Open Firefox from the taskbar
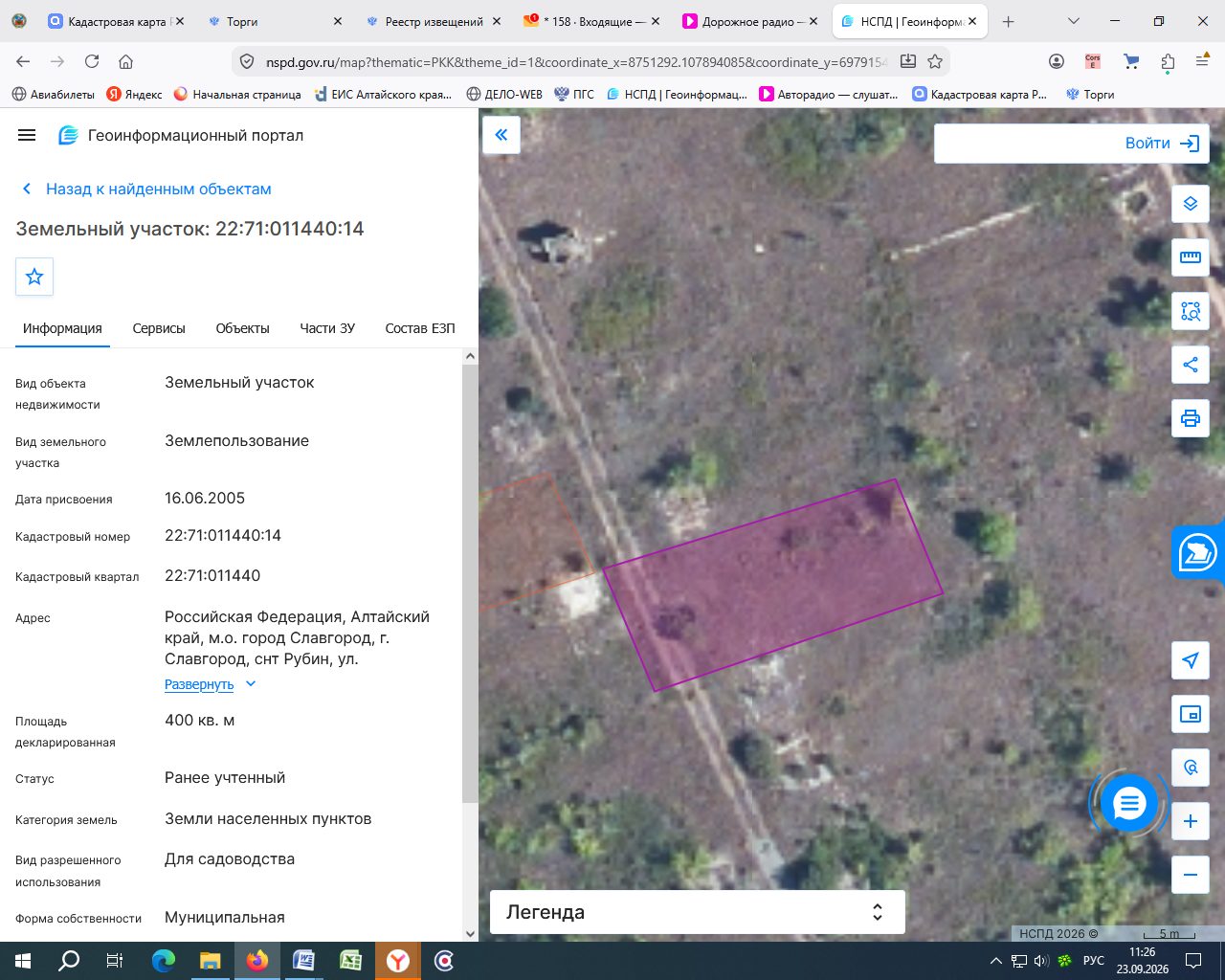 256,961
